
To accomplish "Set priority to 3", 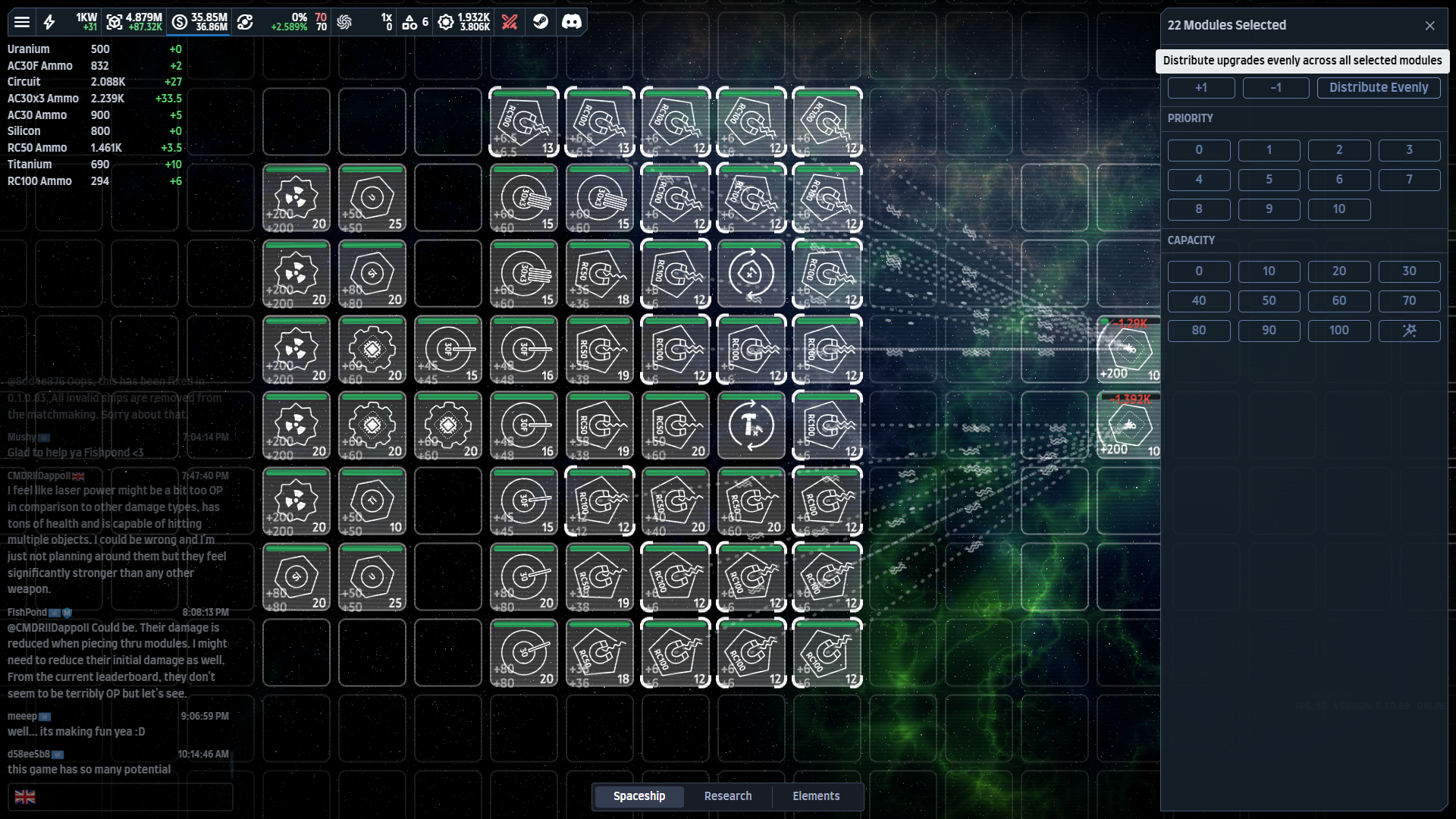I will (1409, 150).
